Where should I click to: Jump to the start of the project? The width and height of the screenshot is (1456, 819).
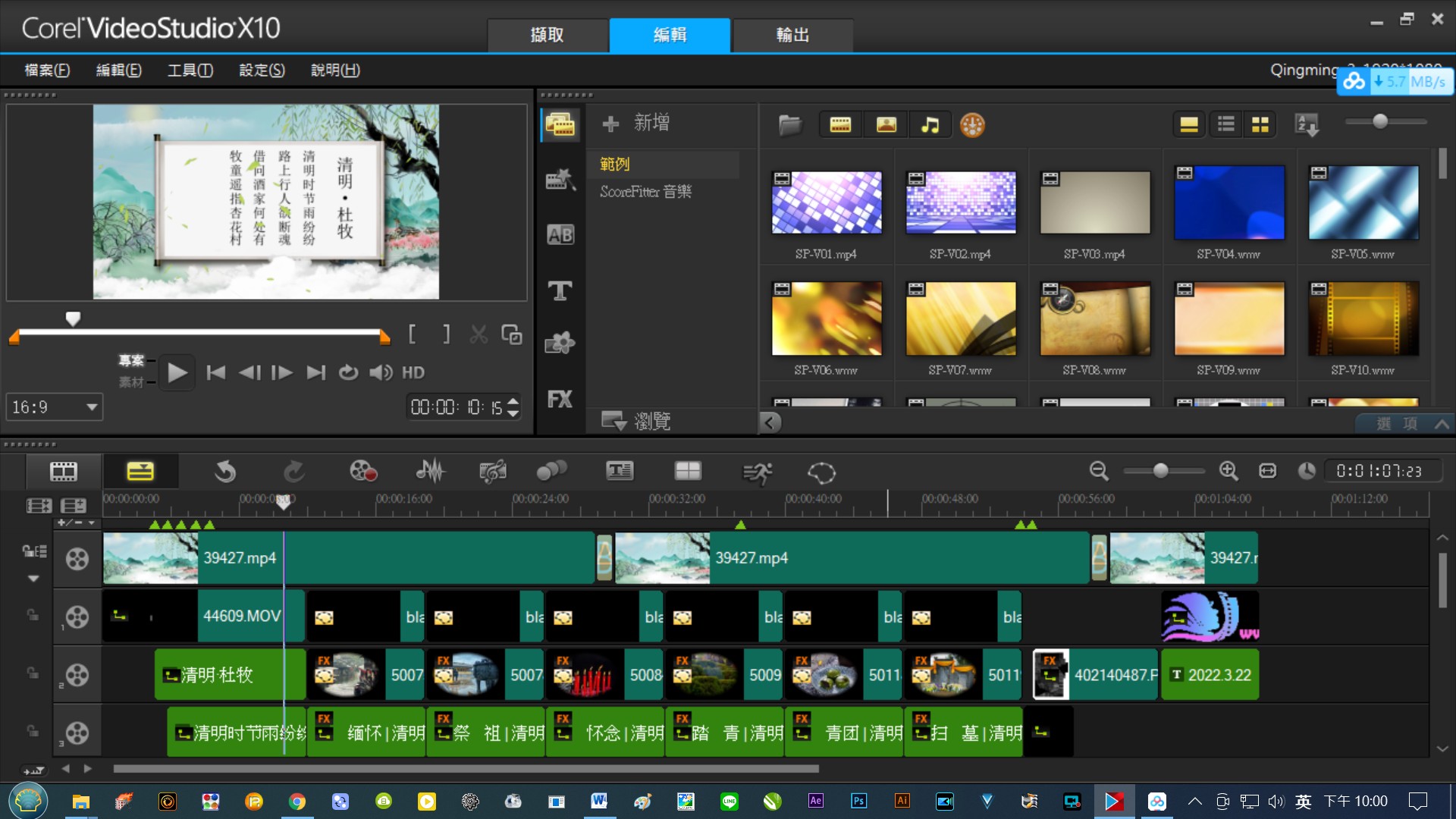(216, 372)
